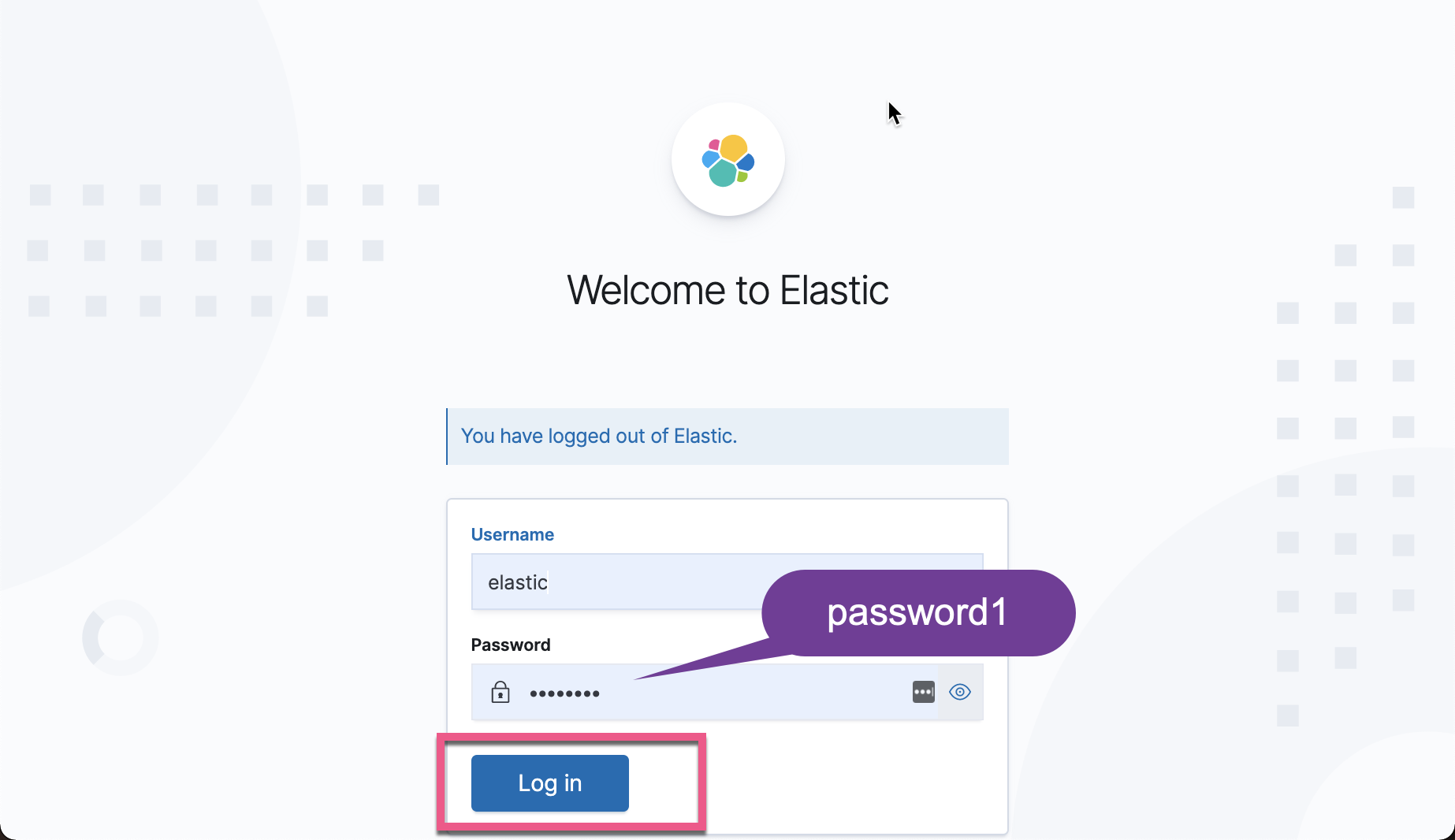Click the green petal of the Elastic logo

(742, 177)
